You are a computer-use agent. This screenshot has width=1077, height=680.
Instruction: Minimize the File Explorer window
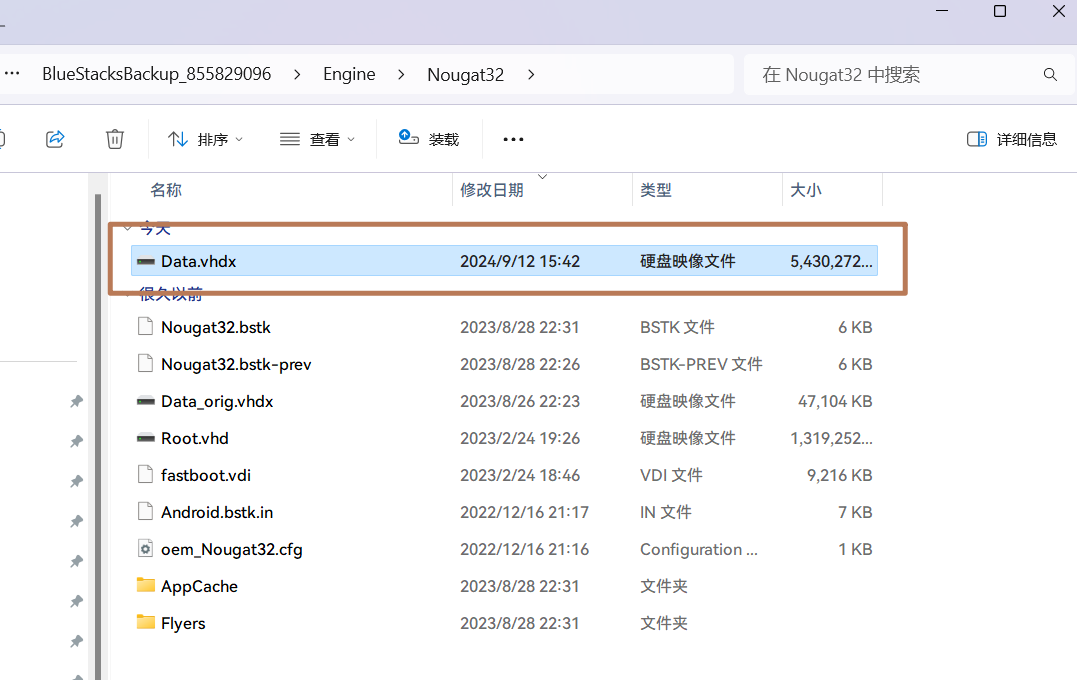942,11
